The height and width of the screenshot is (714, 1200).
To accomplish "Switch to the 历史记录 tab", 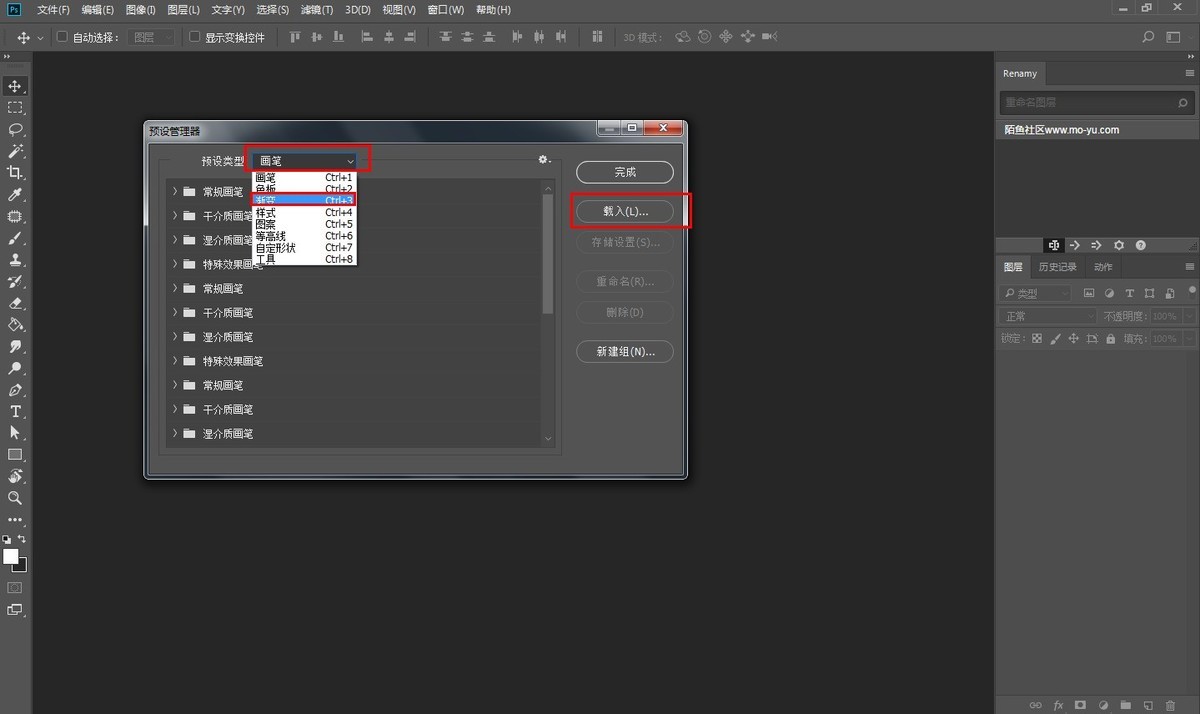I will pos(1057,267).
